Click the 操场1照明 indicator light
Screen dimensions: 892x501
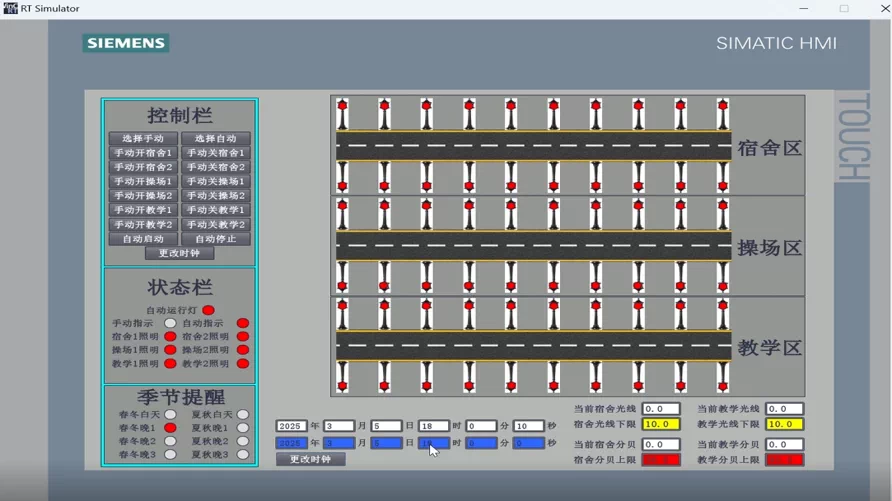point(170,350)
